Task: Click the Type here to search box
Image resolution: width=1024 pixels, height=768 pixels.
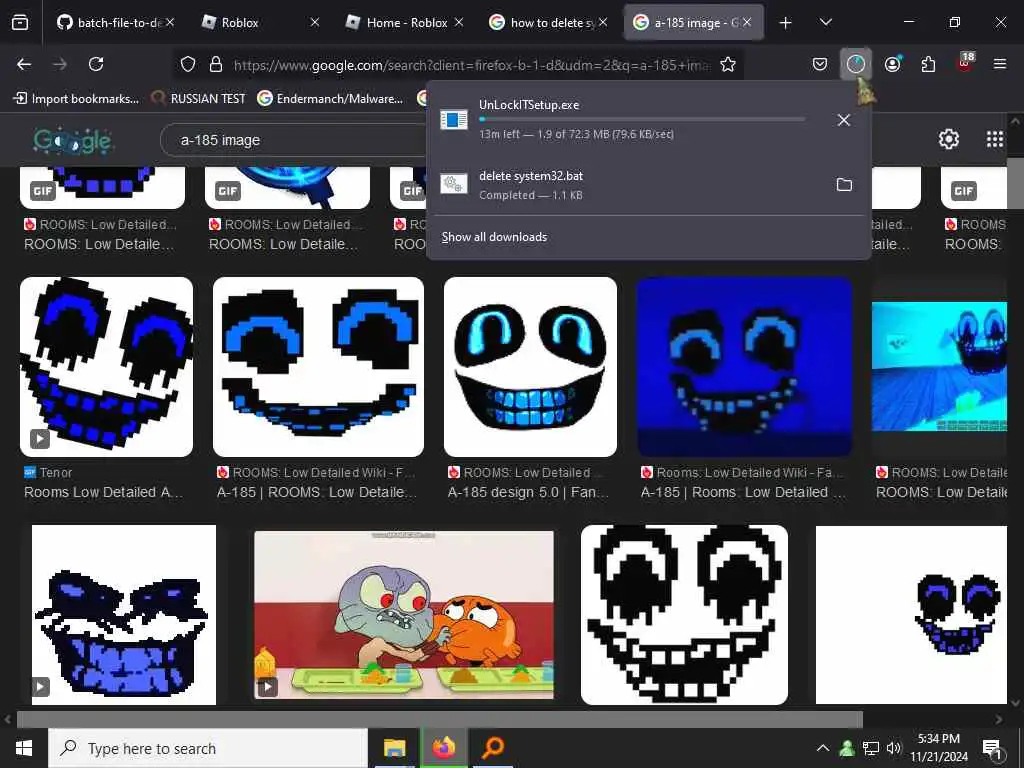Action: pyautogui.click(x=208, y=748)
